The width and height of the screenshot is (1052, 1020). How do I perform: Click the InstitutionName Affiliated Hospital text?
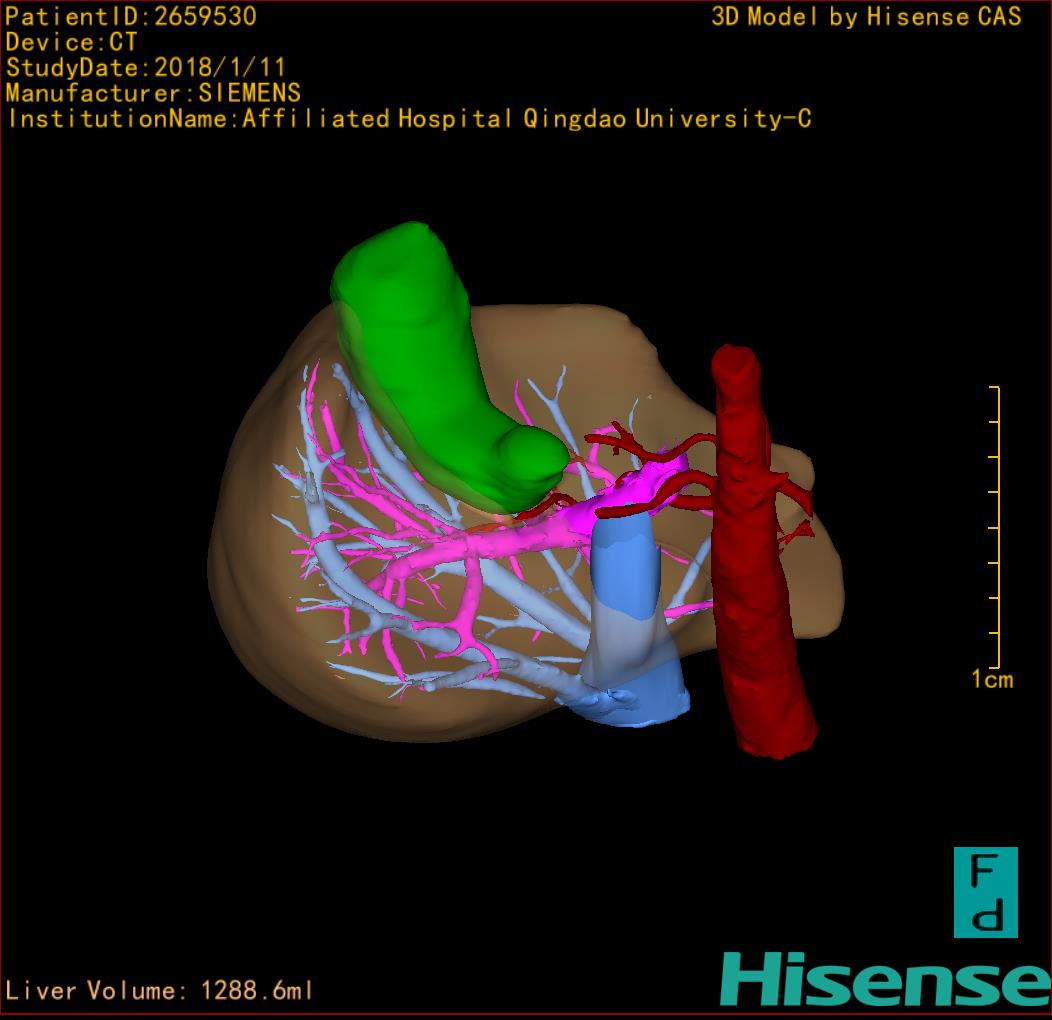(x=409, y=119)
